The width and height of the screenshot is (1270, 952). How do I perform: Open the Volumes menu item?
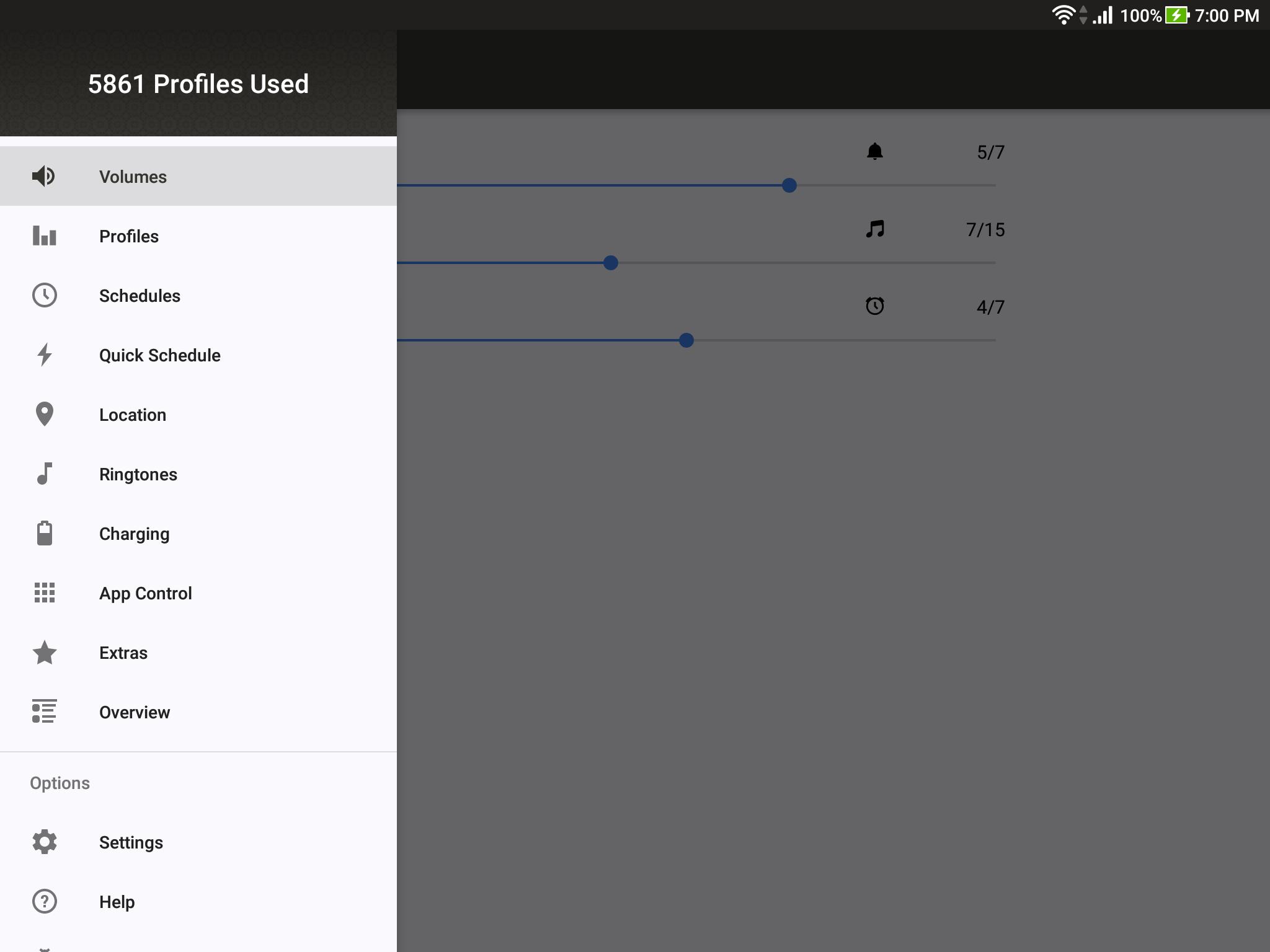[x=198, y=176]
